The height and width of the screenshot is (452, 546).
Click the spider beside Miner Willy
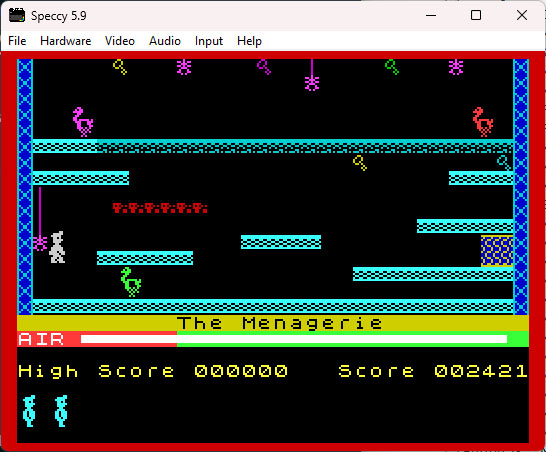pos(40,243)
